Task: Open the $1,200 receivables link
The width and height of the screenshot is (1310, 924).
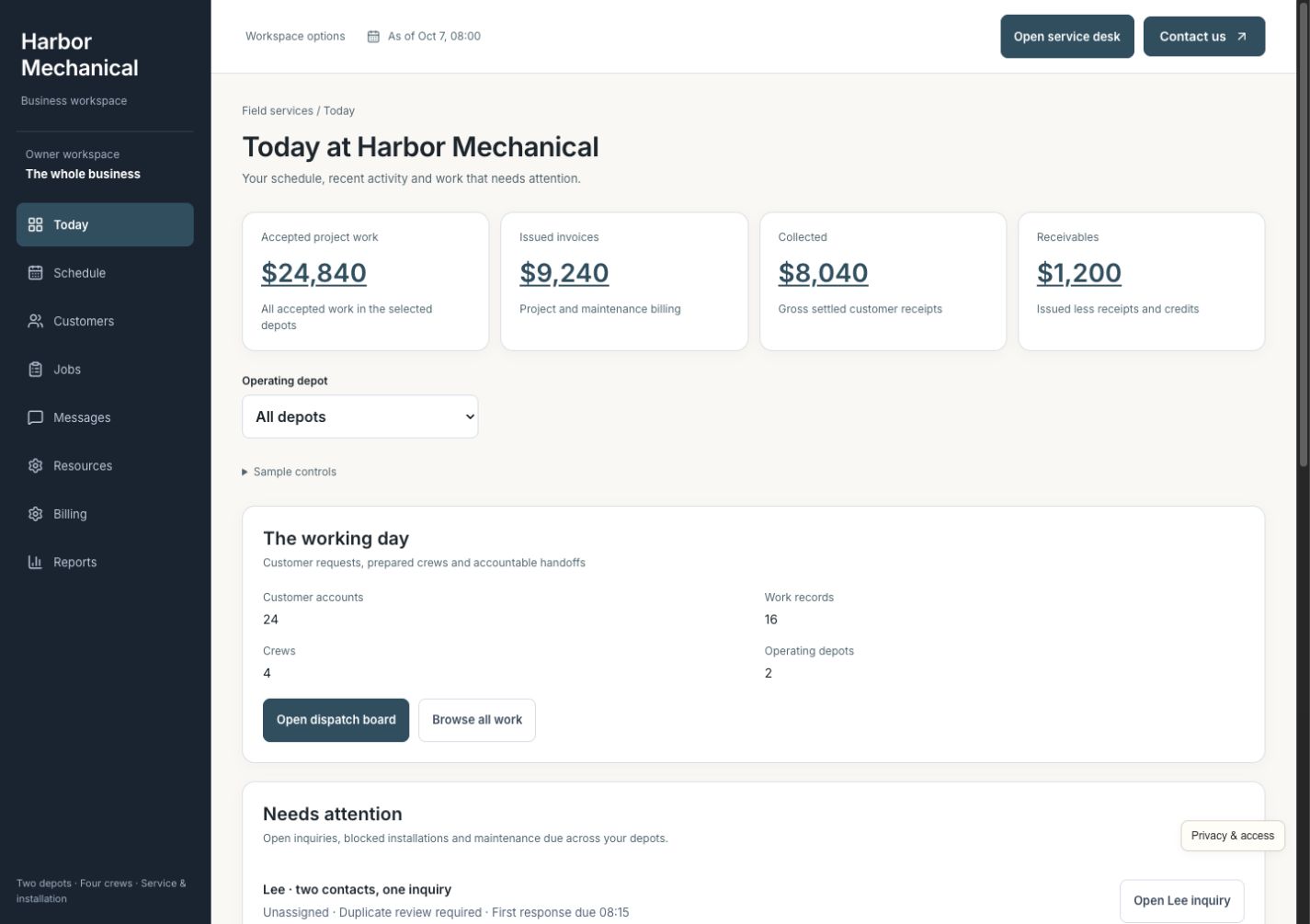Action: 1078,273
